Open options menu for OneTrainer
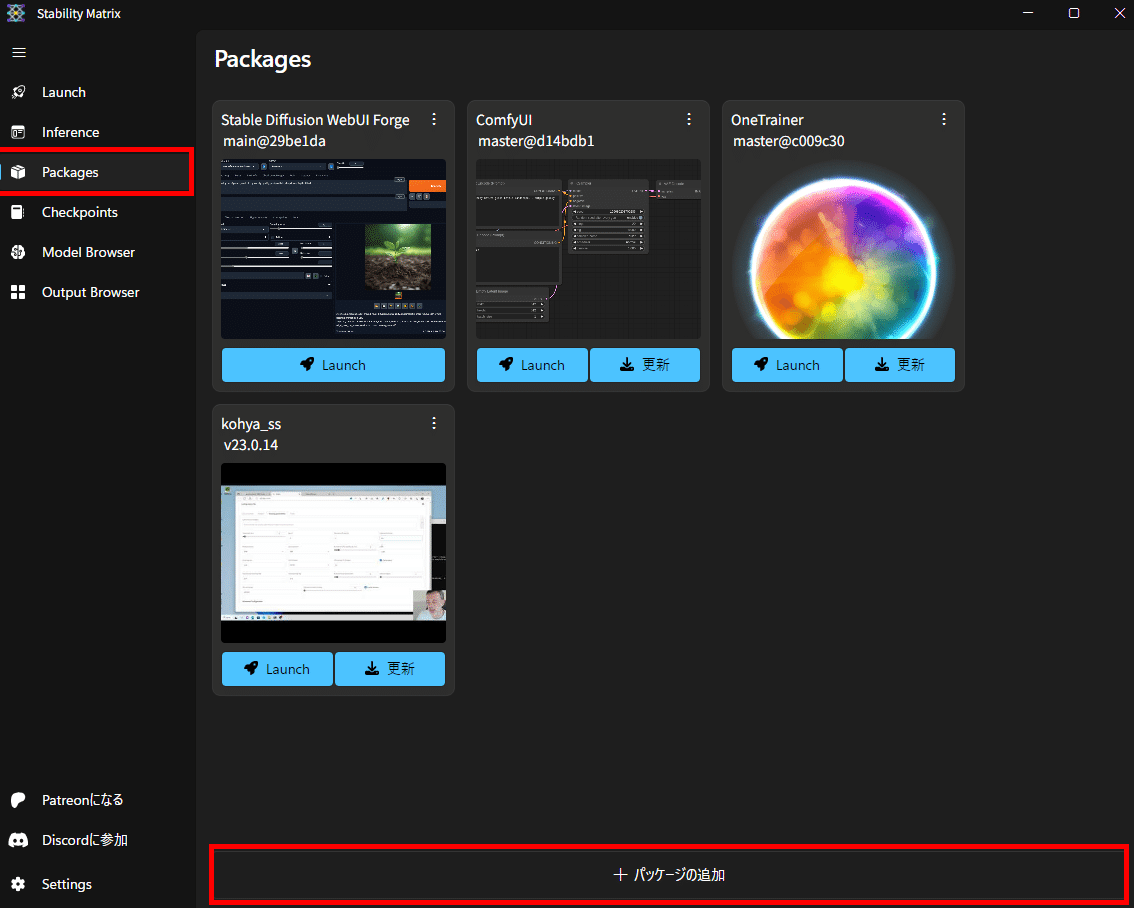This screenshot has height=908, width=1134. point(944,119)
